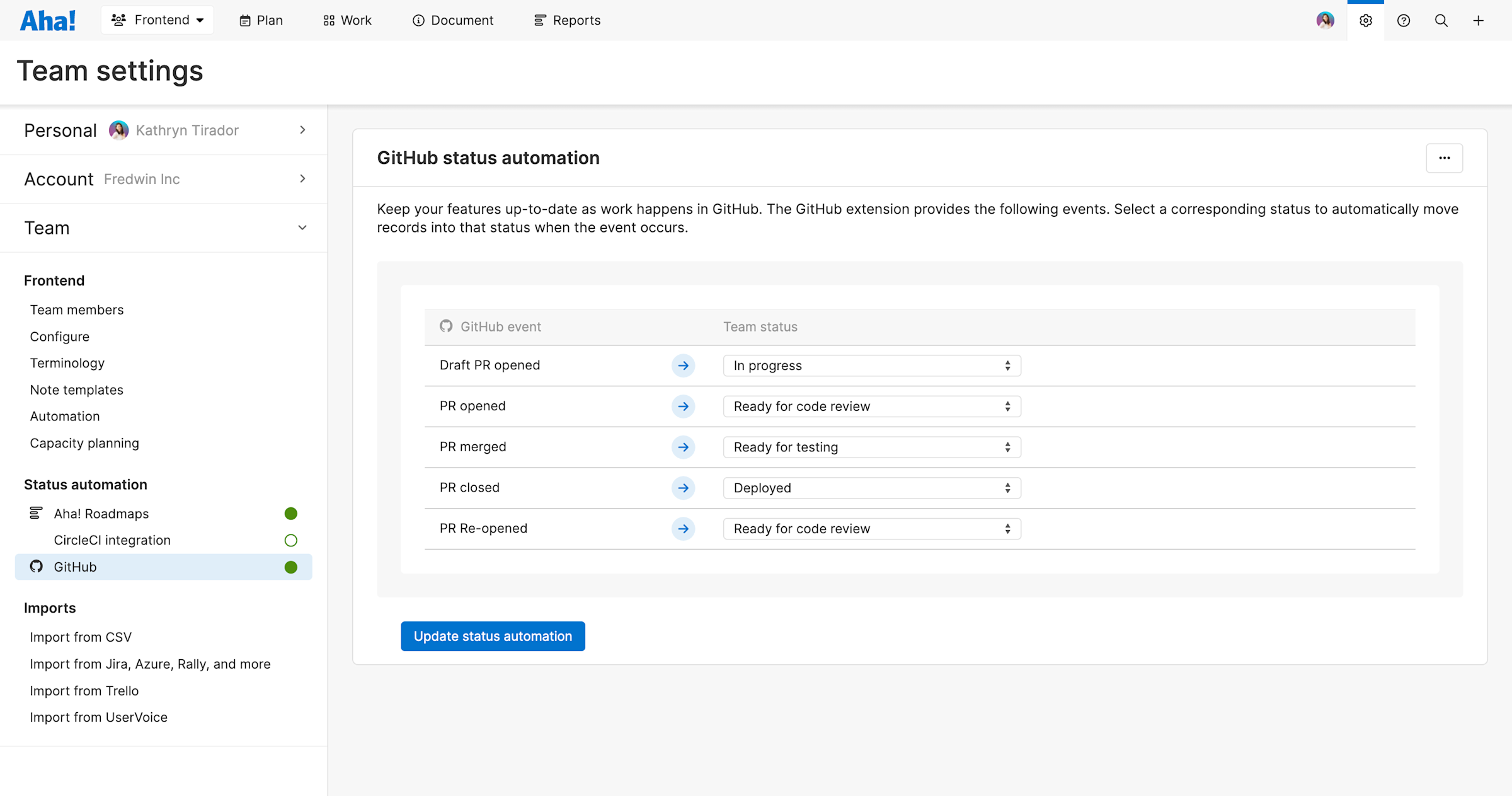Toggle GitHub integration status indicator
The height and width of the screenshot is (796, 1512).
[x=290, y=567]
